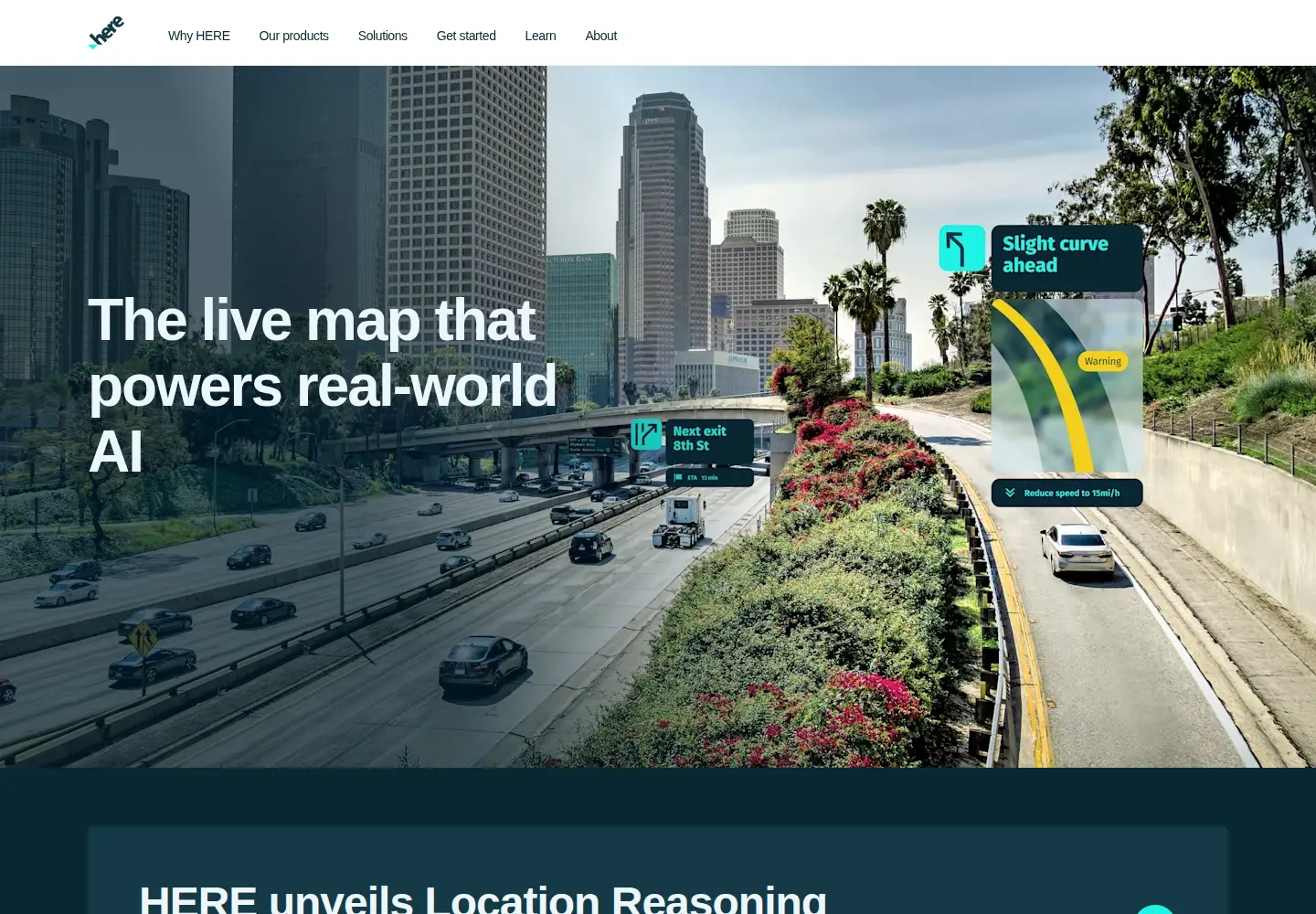The image size is (1316, 914).
Task: Click the "Next exit 8th St" text
Action: pyautogui.click(x=700, y=438)
